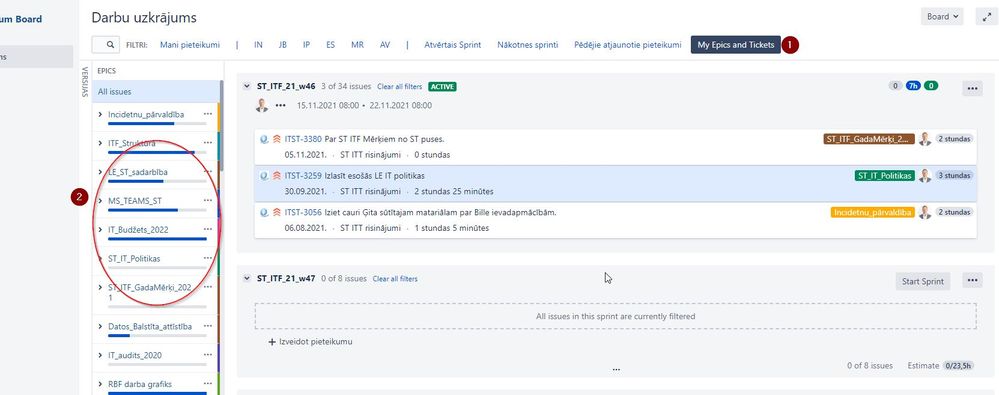This screenshot has width=999, height=395.
Task: Toggle Pēdējie atjaunotie pieteikumi filter
Action: (628, 45)
